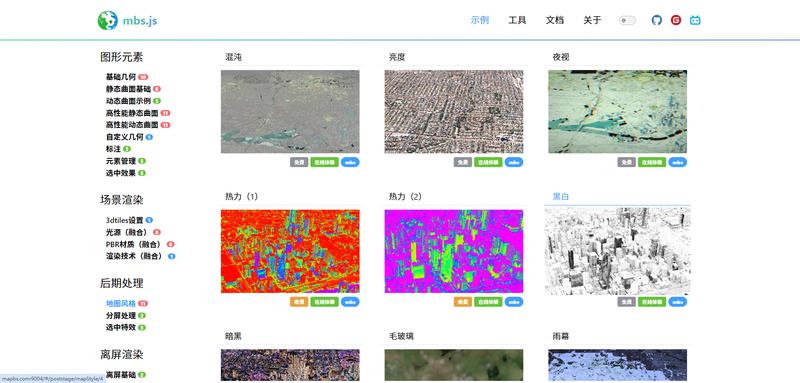Open the Bilibili icon link
This screenshot has height=383, width=800.
[x=695, y=20]
